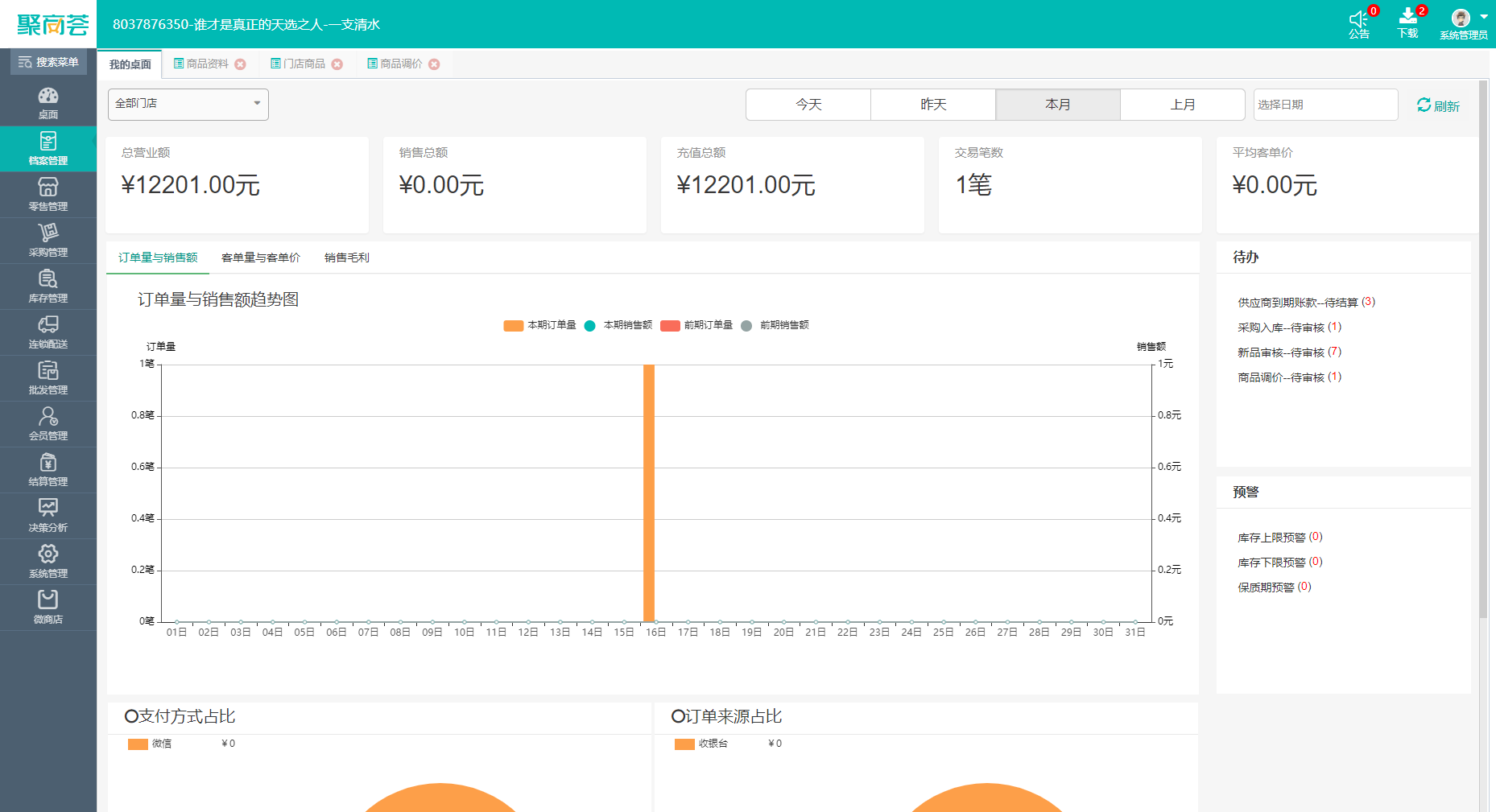Toggle 本期销售额 legend swatch
1496x812 pixels.
tap(589, 326)
